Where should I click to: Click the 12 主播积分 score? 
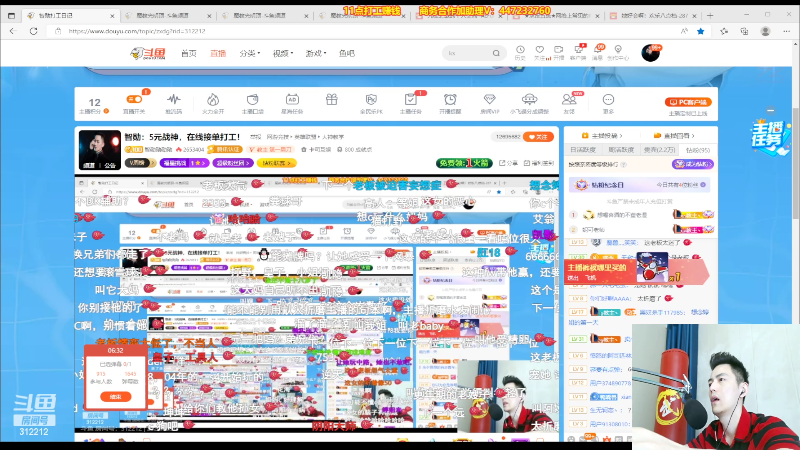pos(94,105)
